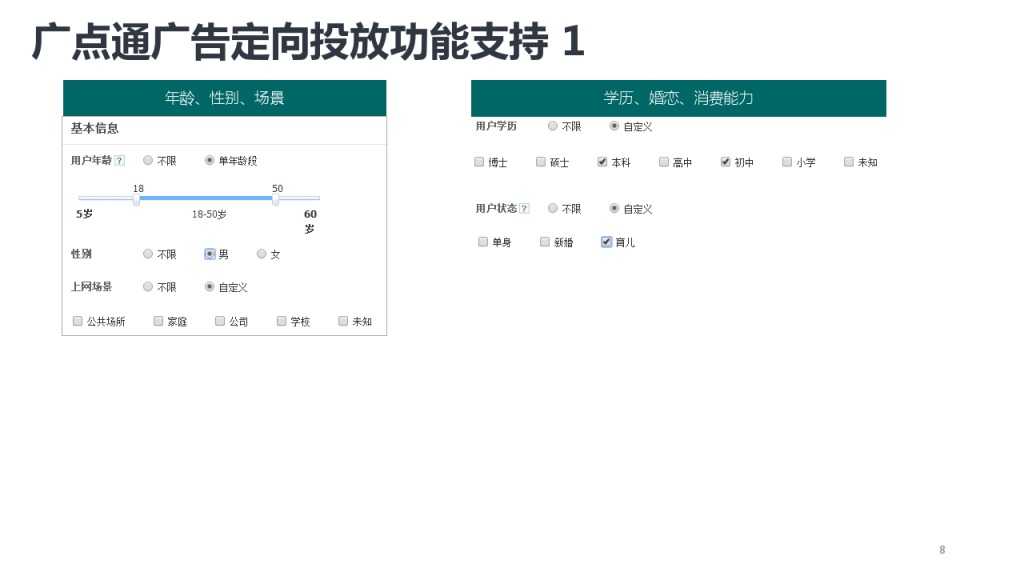Click the left handle of the age slider
1024x576 pixels.
click(136, 200)
